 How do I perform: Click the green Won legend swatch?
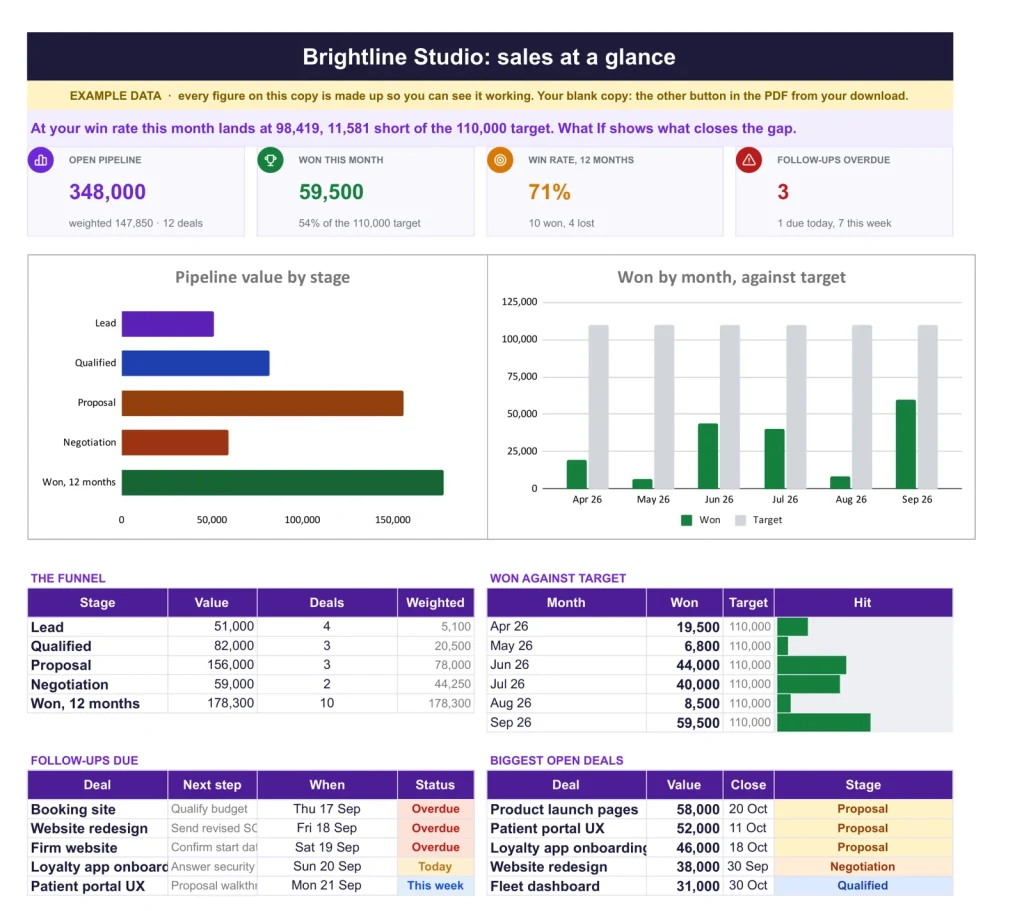pos(686,520)
